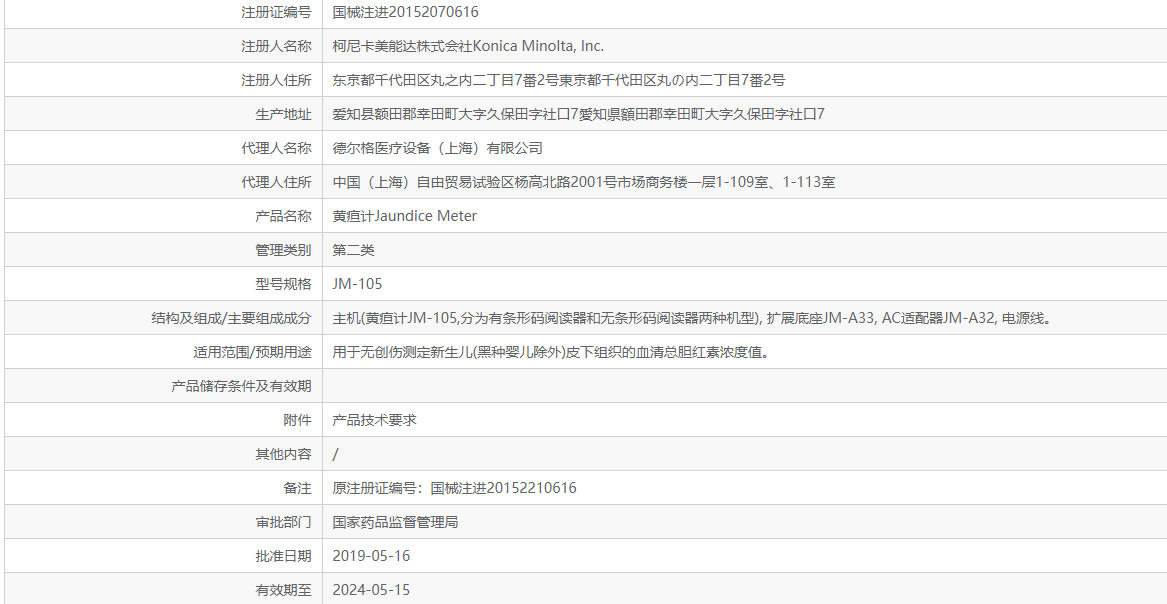Click the 注册证编号 row label
Image resolution: width=1167 pixels, height=604 pixels.
(x=276, y=12)
